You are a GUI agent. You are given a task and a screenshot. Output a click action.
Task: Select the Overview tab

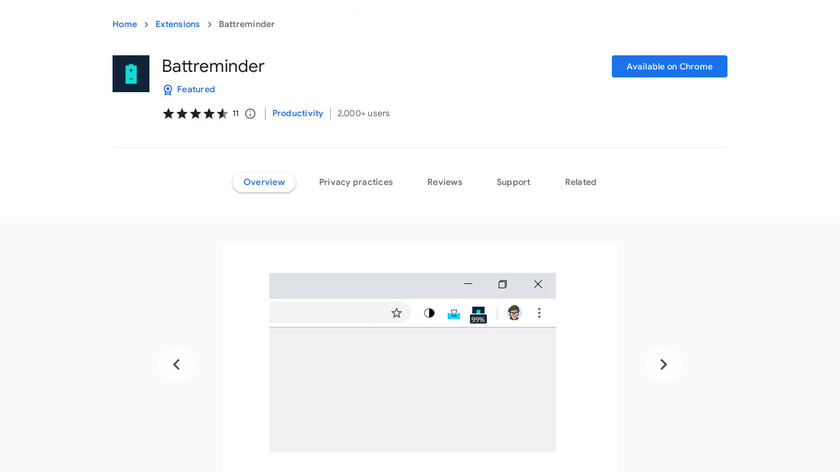point(264,182)
